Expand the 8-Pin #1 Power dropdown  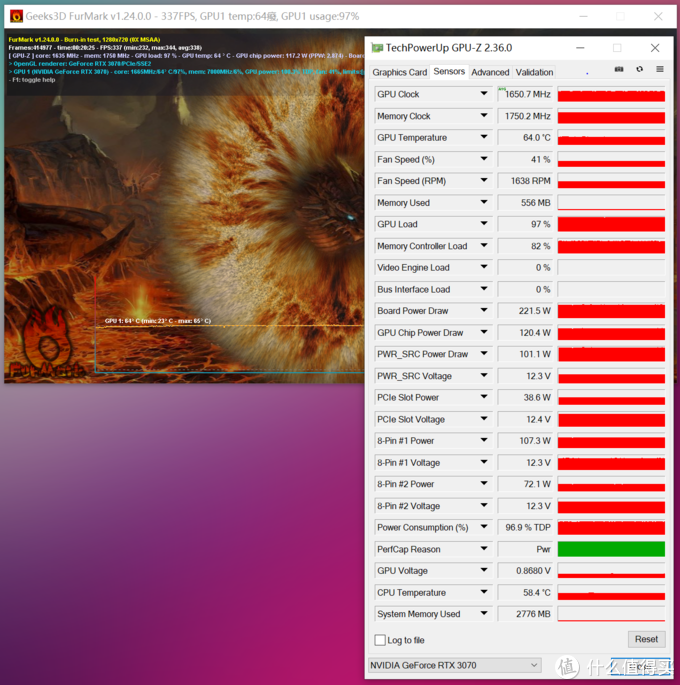(x=484, y=440)
